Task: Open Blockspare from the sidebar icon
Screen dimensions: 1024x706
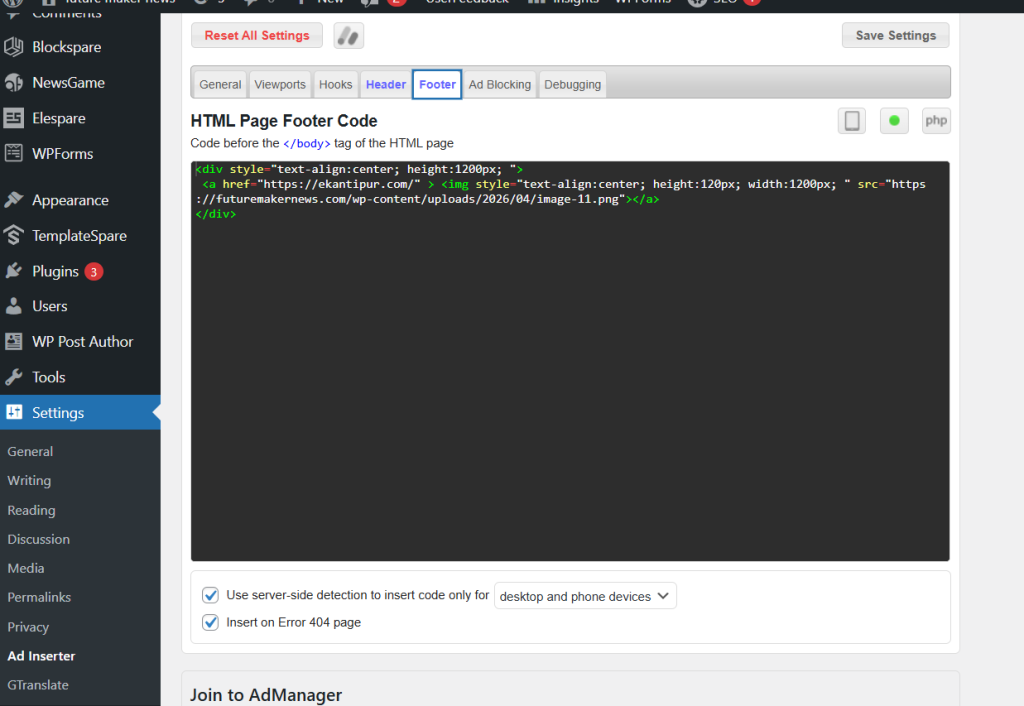Action: 14,47
